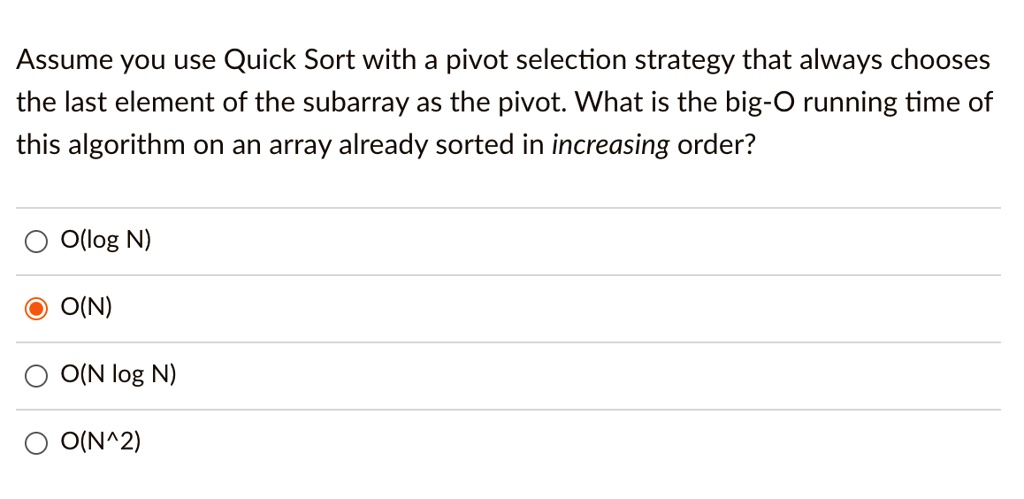
Task: Click the word order? ending the question
Action: coord(716,146)
